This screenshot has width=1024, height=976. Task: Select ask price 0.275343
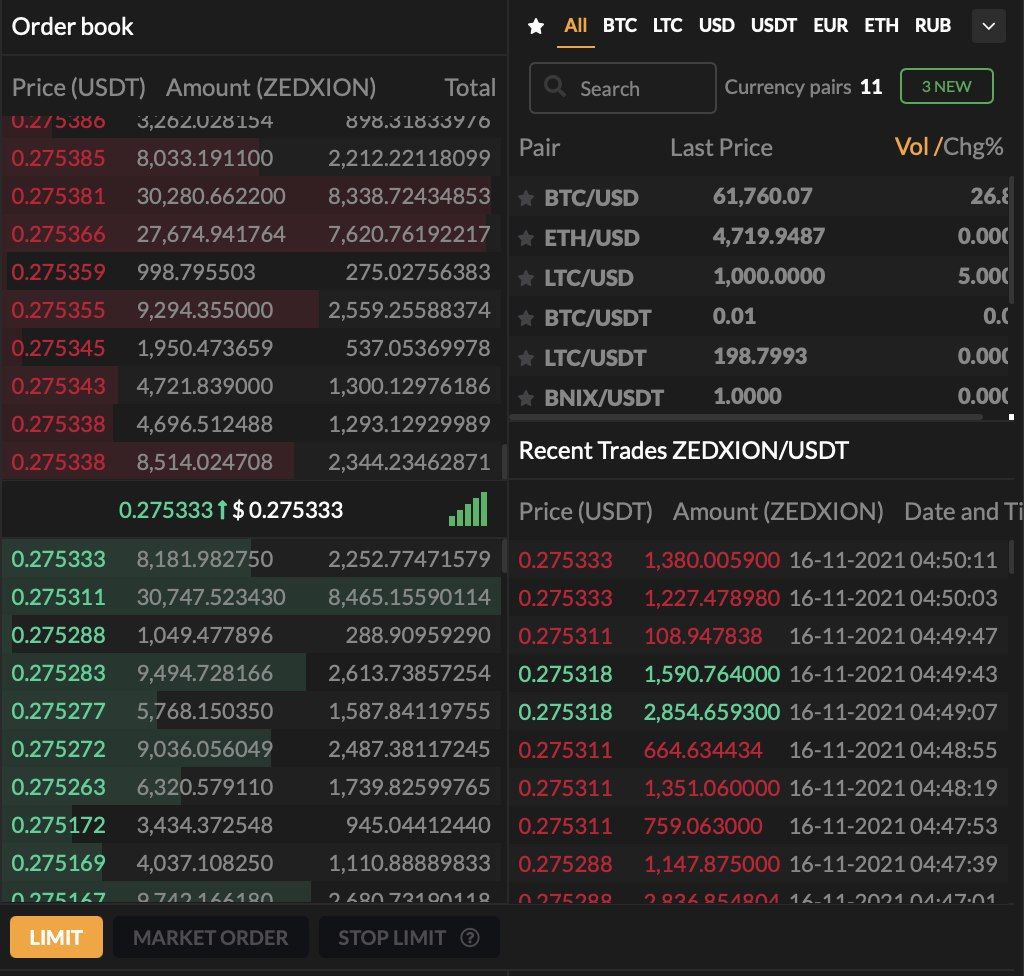58,385
